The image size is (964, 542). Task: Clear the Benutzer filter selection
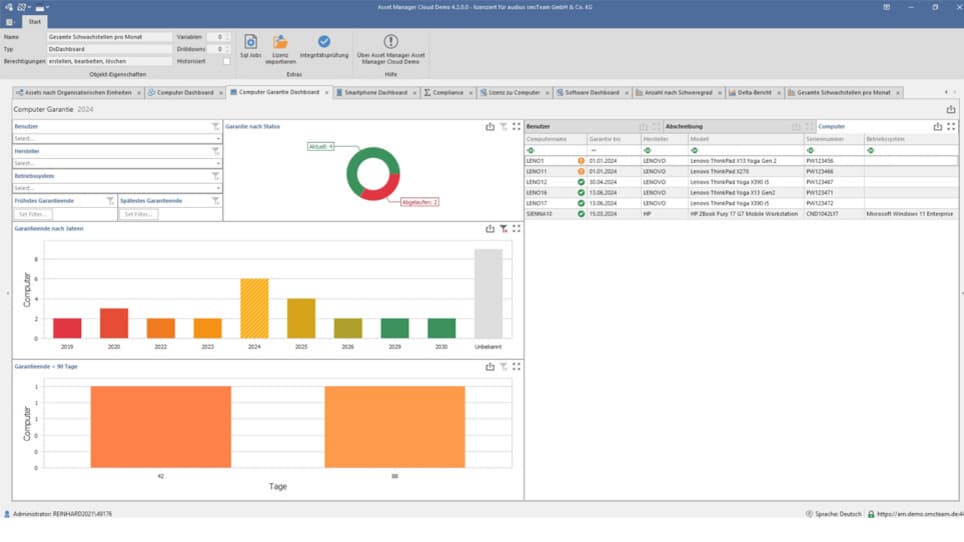coord(215,127)
